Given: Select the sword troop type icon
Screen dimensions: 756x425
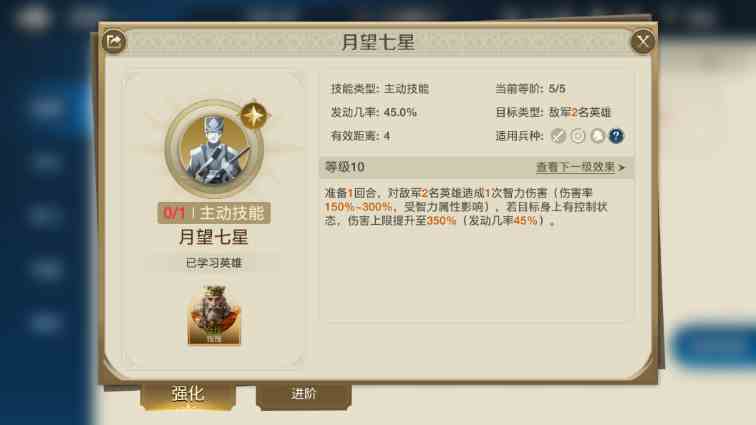Looking at the screenshot, I should pos(558,136).
